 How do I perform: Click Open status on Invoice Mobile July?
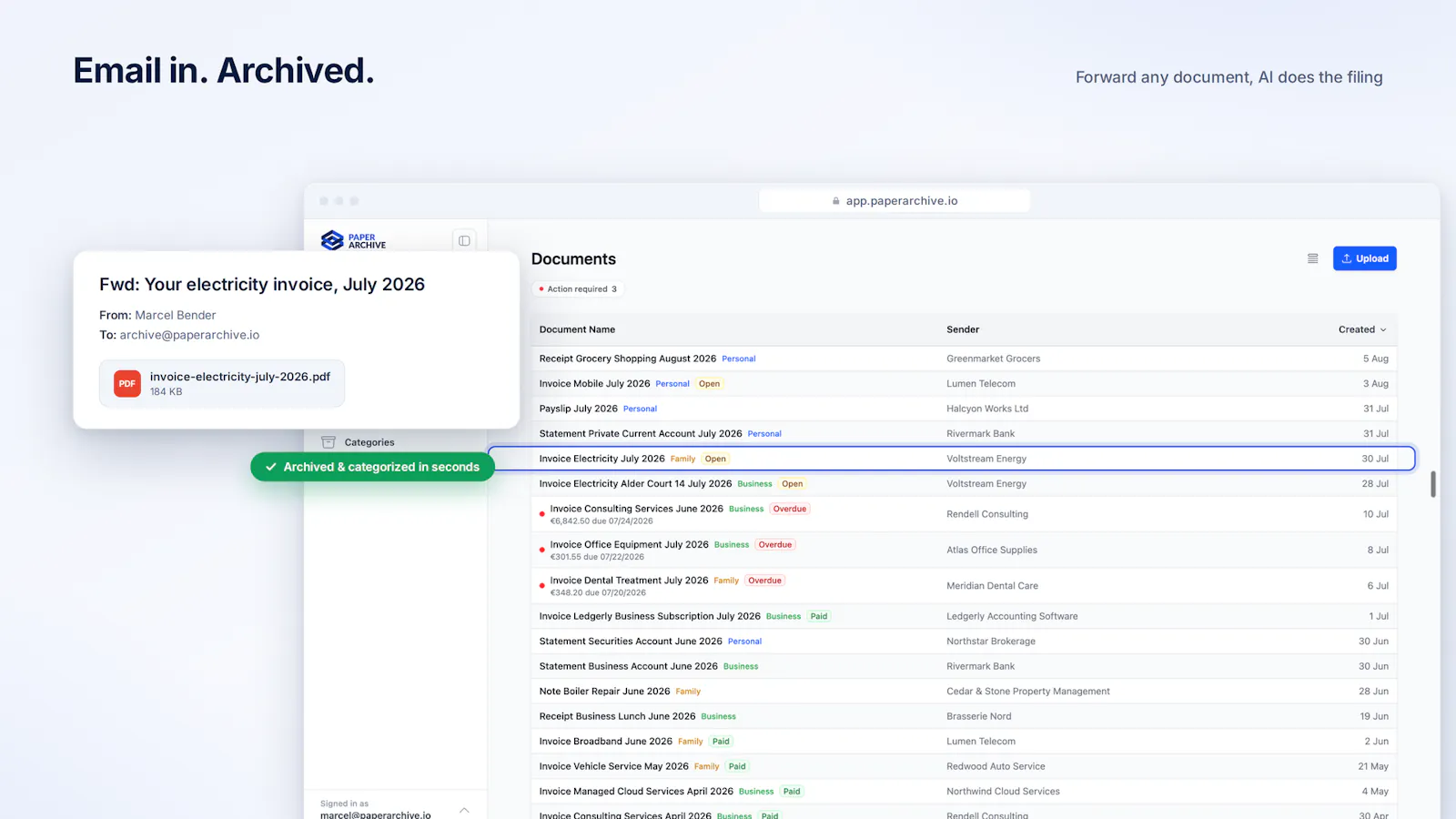click(709, 384)
